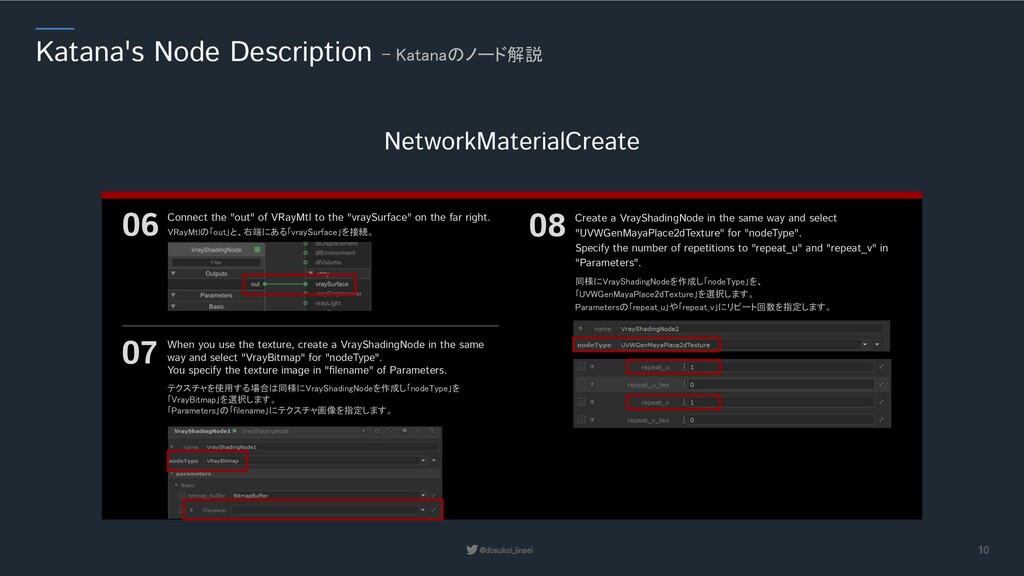Click the green 'out' output port

264,284
